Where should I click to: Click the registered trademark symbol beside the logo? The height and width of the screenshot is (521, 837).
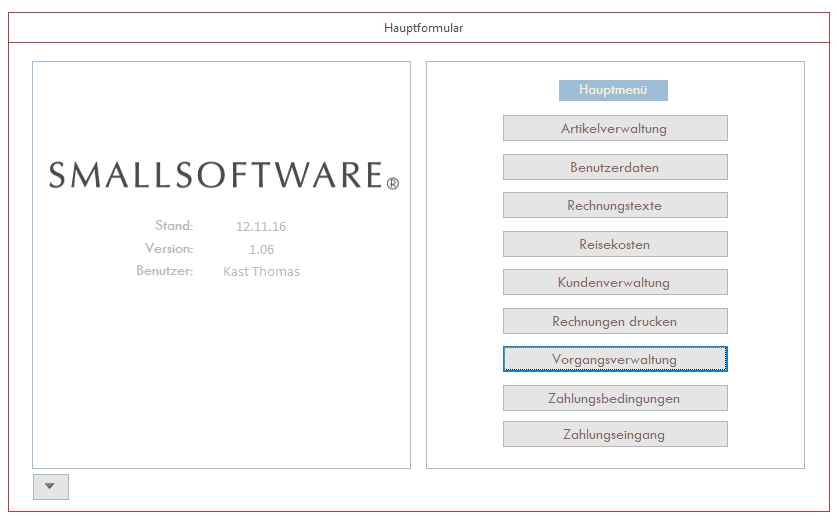click(393, 184)
